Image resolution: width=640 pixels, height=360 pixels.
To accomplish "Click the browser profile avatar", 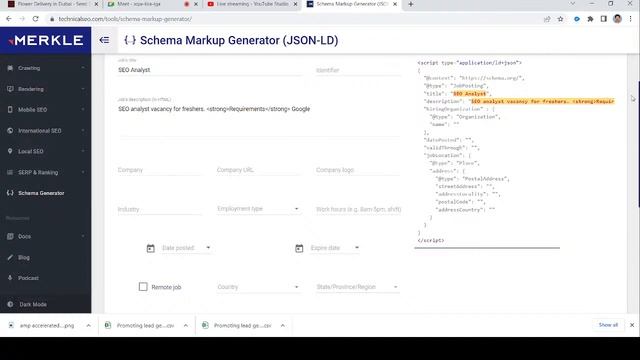I will pyautogui.click(x=617, y=19).
